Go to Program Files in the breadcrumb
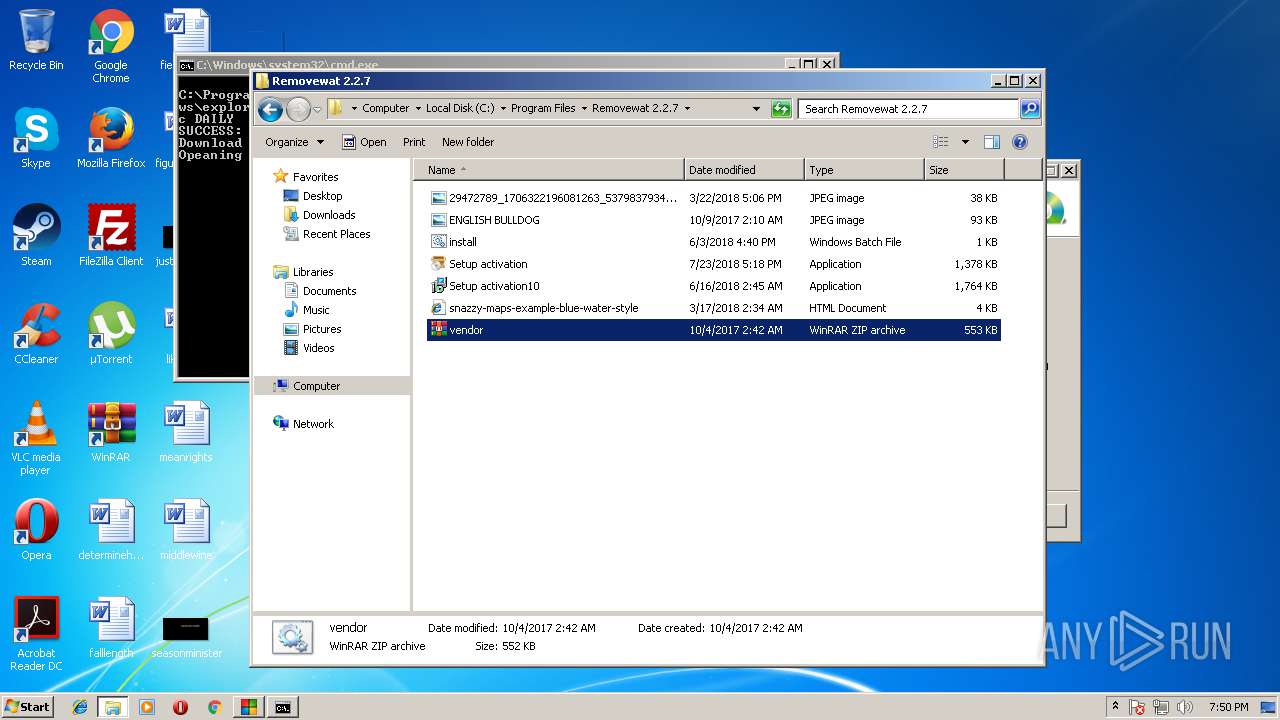 (x=543, y=109)
